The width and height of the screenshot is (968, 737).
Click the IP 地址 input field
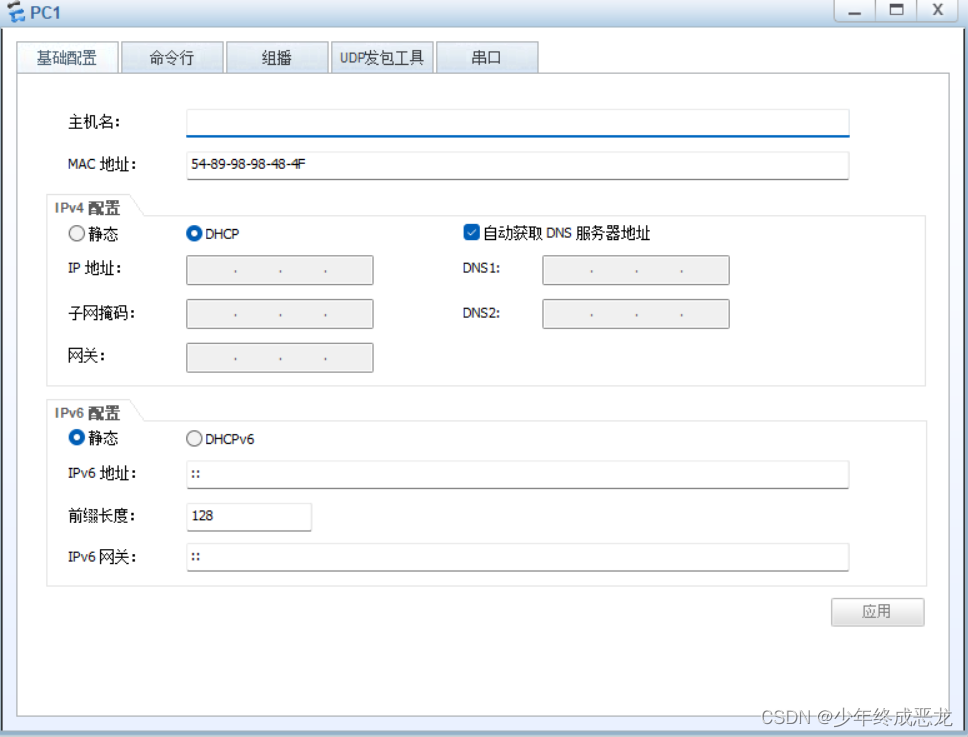[280, 270]
